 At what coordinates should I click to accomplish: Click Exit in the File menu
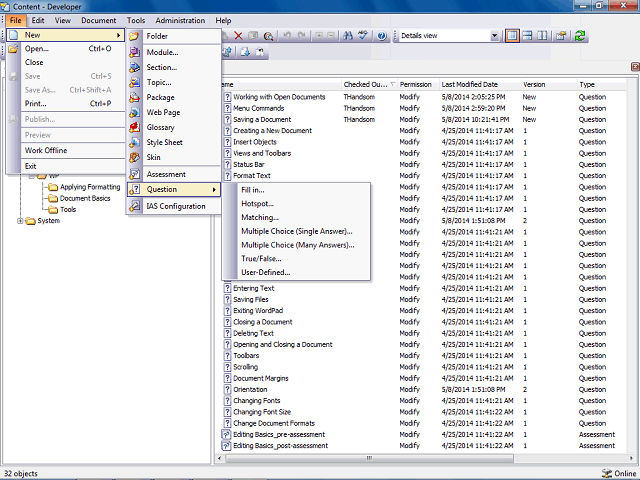[65, 166]
